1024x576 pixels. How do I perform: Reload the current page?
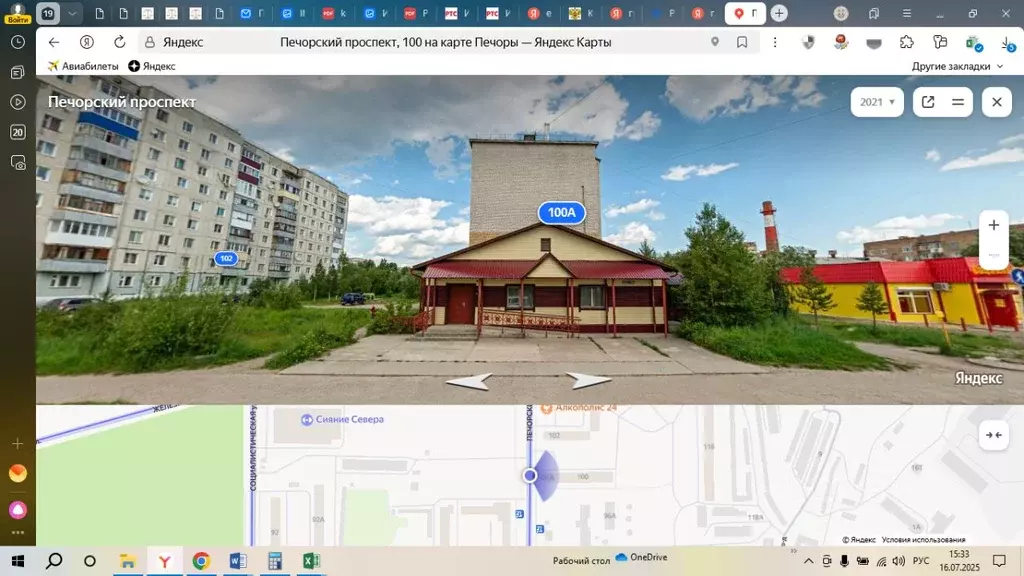click(120, 42)
